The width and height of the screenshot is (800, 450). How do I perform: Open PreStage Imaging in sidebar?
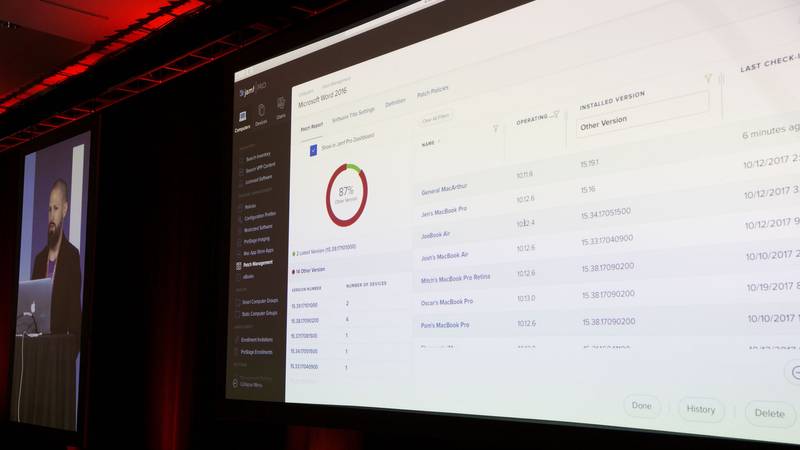(x=257, y=240)
